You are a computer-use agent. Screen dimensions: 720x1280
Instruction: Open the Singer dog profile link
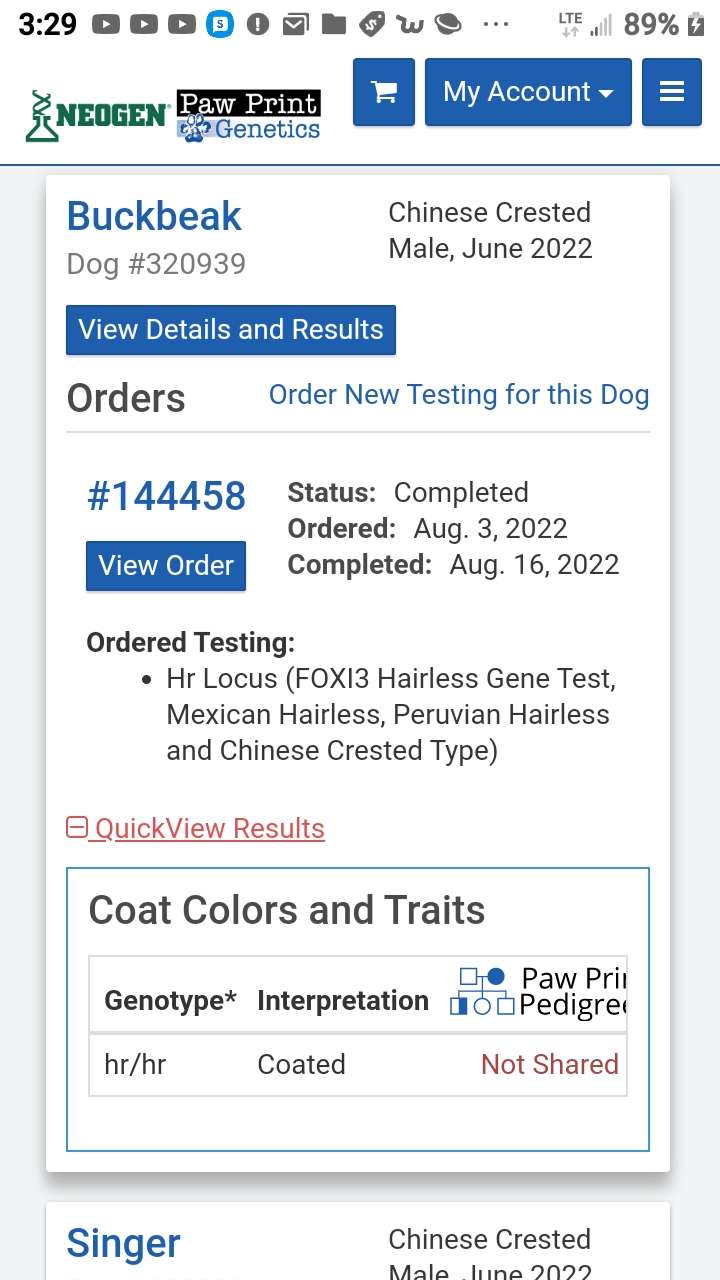pos(123,1243)
